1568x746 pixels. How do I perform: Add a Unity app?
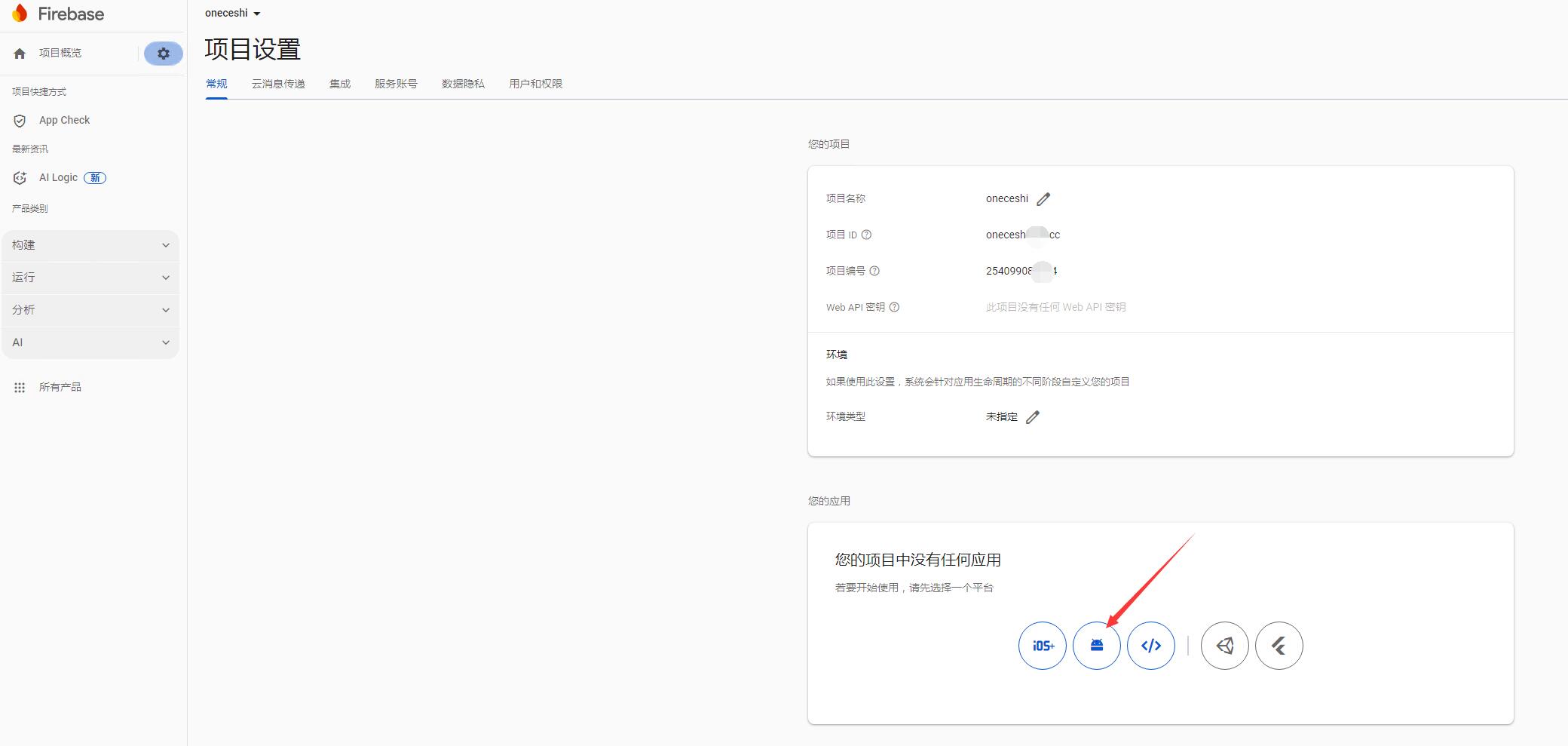[1225, 646]
